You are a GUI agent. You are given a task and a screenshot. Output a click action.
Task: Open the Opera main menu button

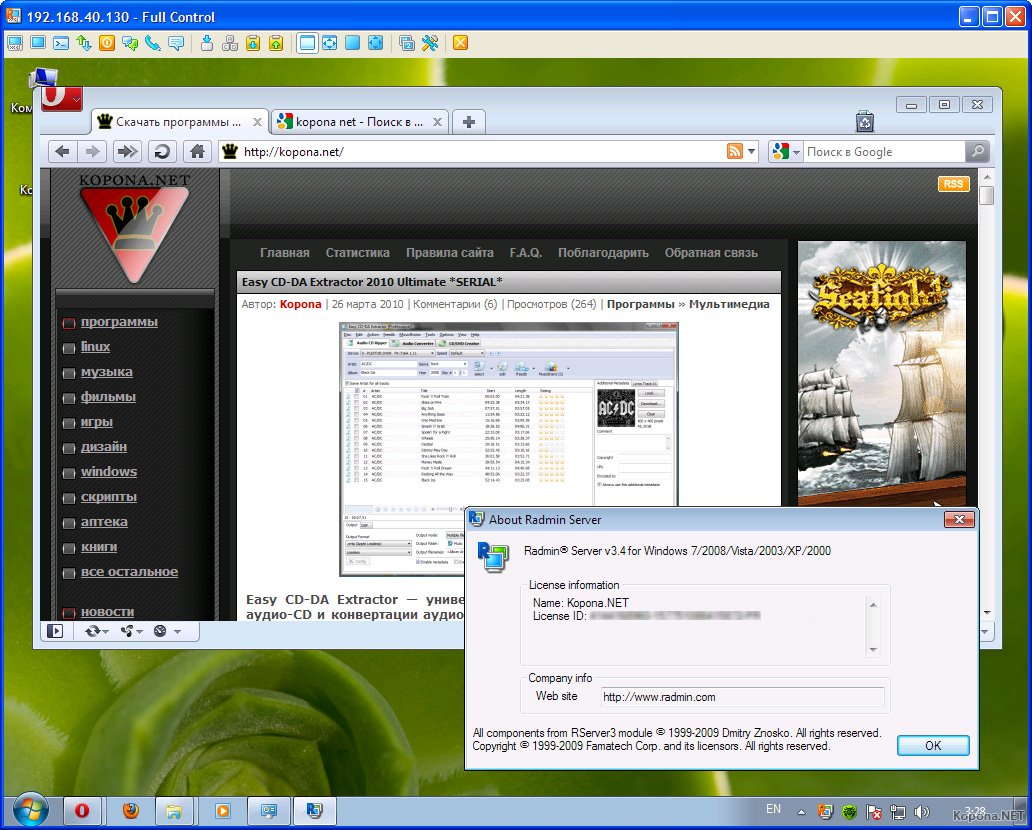62,99
